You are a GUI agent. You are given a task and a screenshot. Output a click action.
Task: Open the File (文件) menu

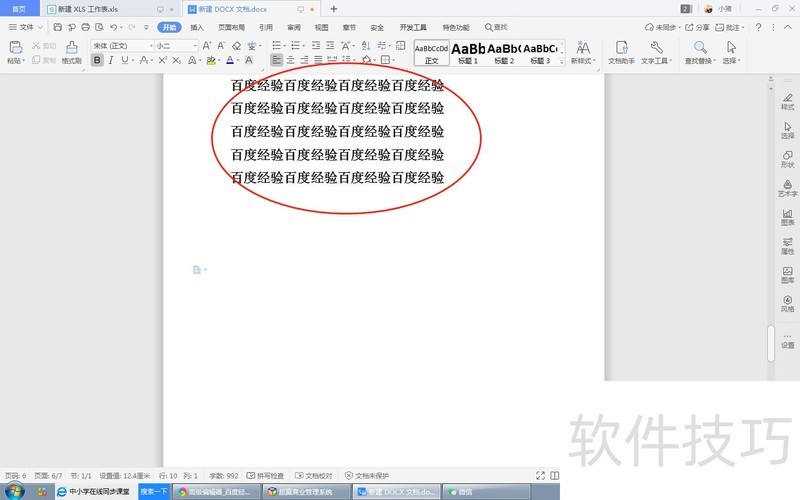click(x=26, y=27)
